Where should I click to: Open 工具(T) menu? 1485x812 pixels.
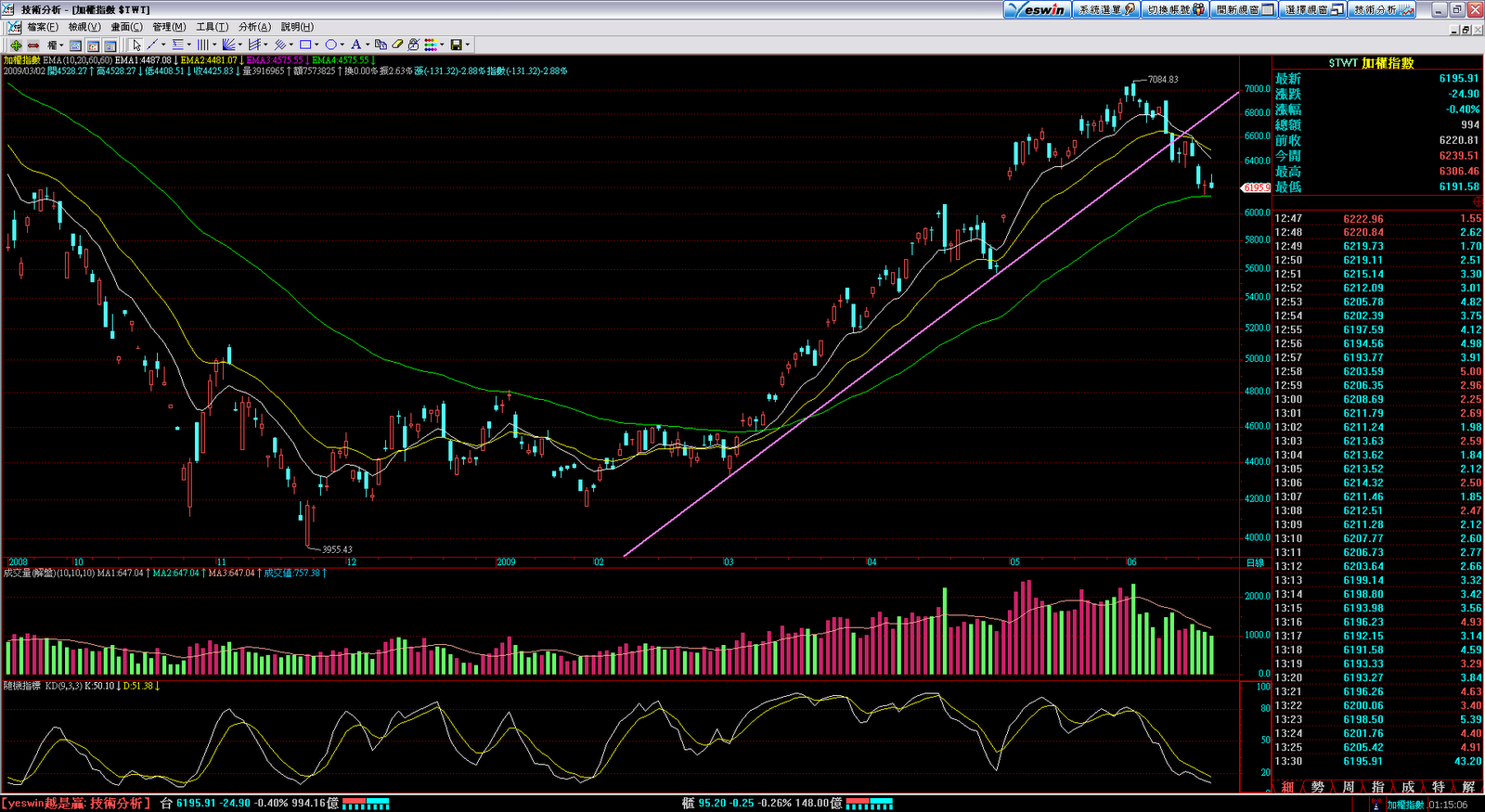tap(212, 27)
